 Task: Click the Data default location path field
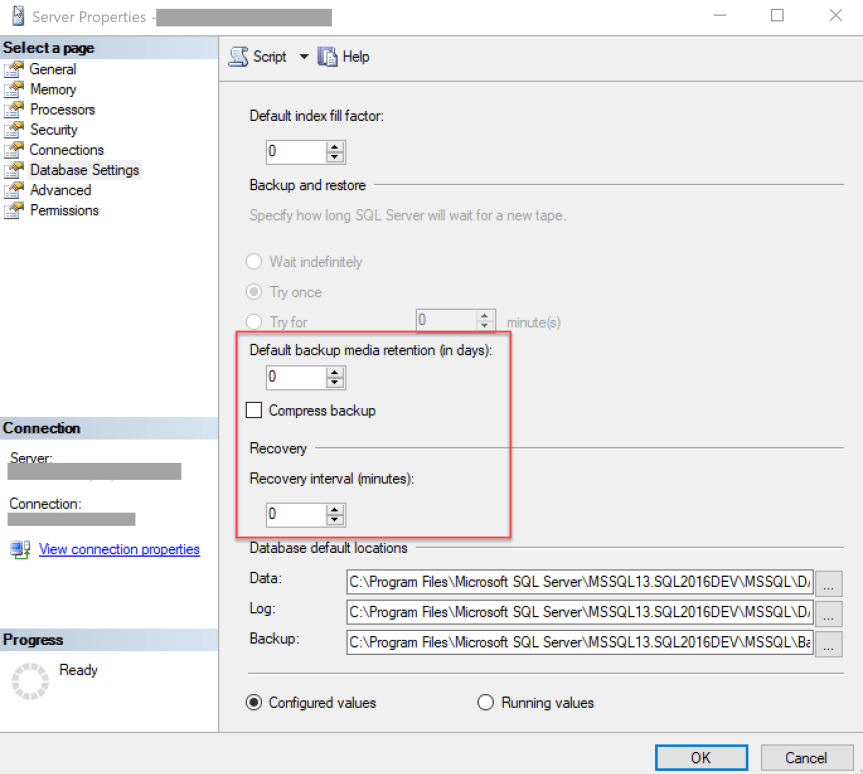[x=580, y=582]
